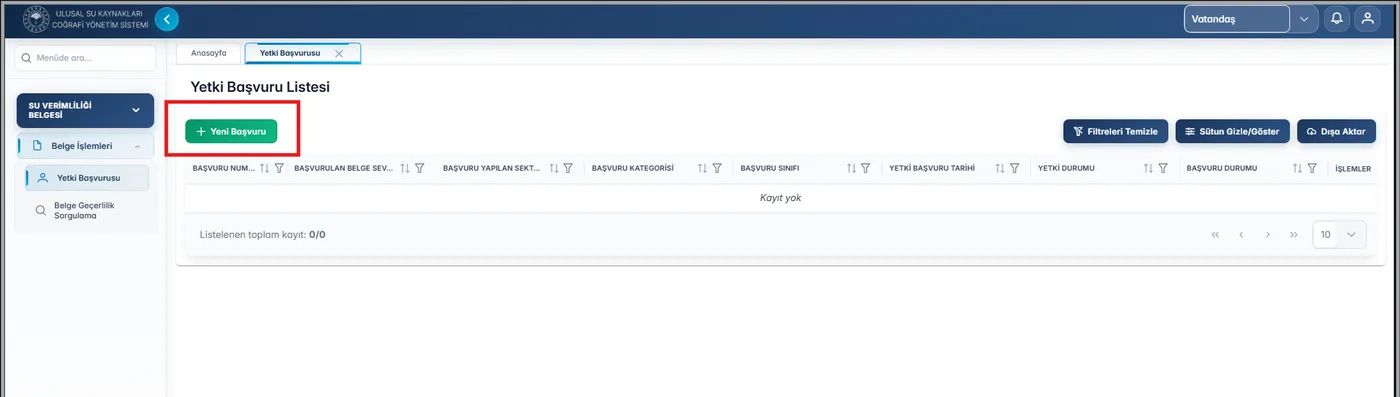The width and height of the screenshot is (1400, 397).
Task: Filter the Yetki Başvuru Tarihi column
Action: [x=1015, y=169]
